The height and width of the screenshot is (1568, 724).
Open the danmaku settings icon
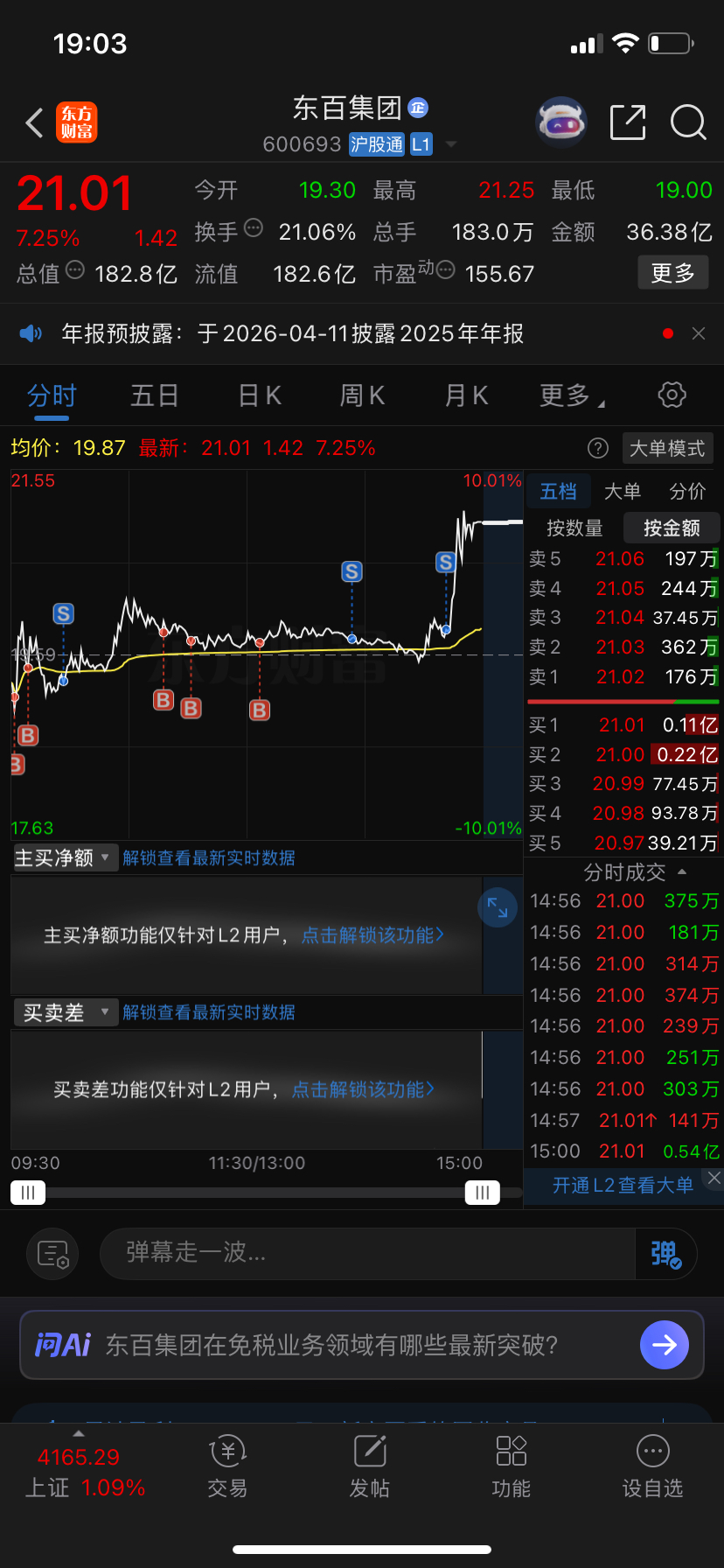point(53,1254)
